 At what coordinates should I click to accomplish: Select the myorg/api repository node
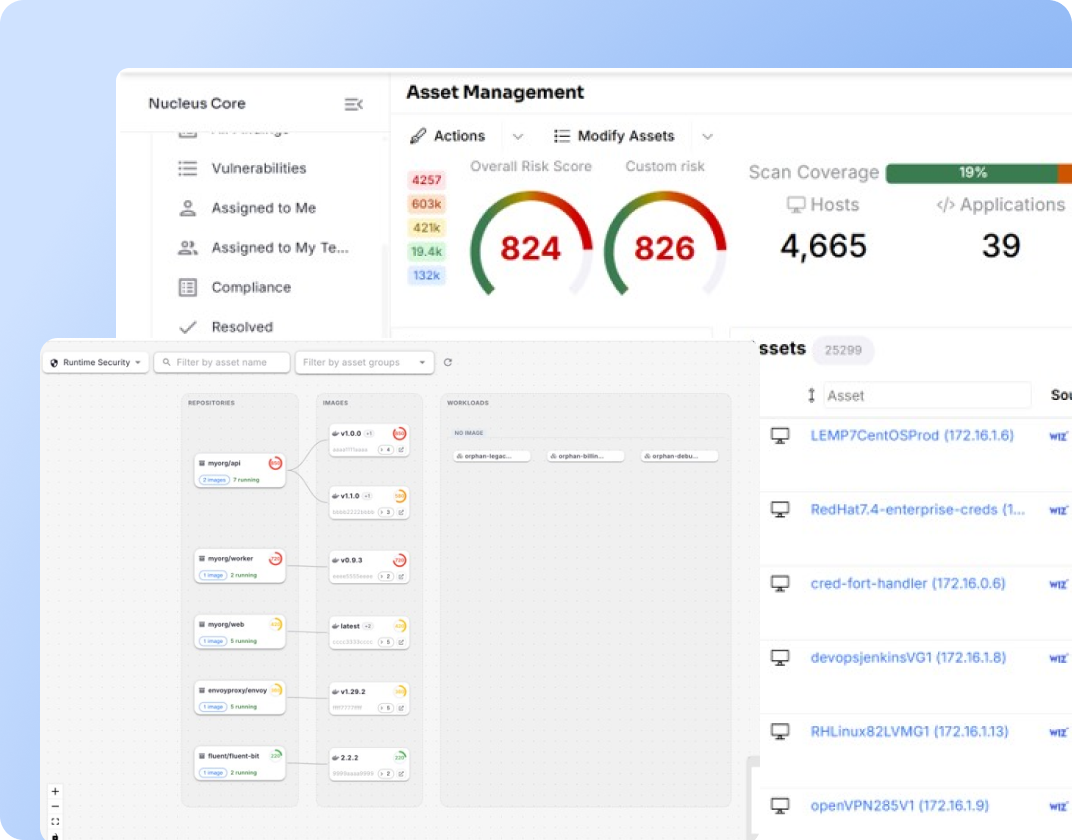(240, 470)
